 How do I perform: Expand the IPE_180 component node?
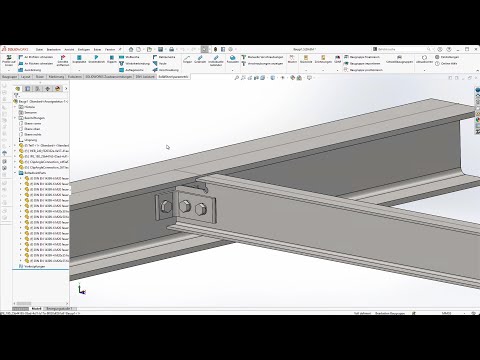tap(15, 156)
